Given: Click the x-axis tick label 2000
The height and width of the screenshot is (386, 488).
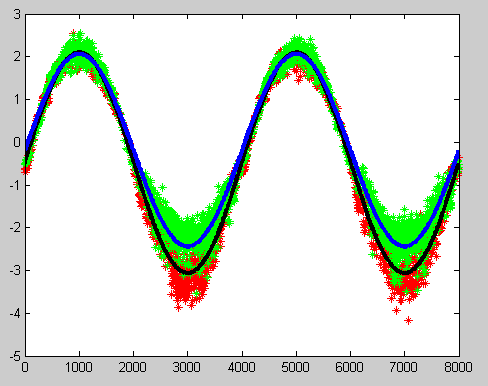Looking at the screenshot, I should click(x=133, y=367).
